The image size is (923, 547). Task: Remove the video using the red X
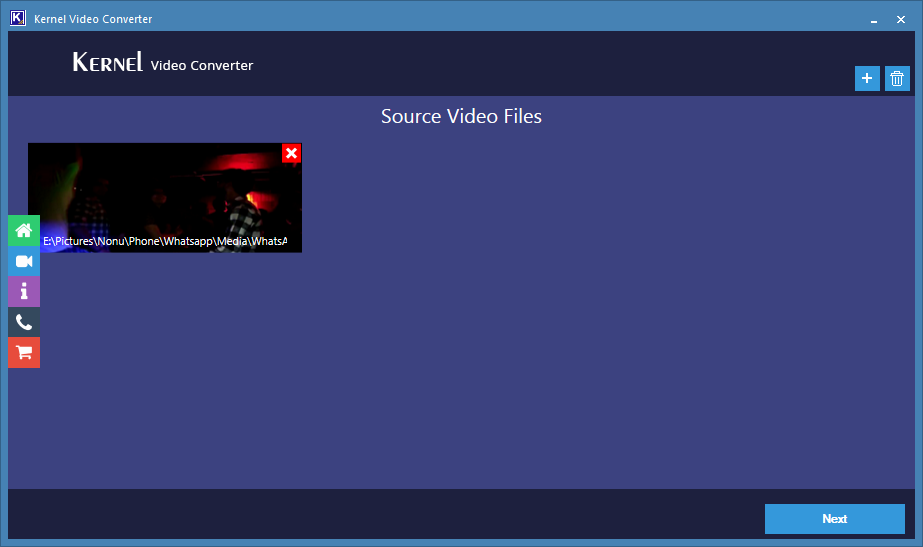click(x=291, y=153)
